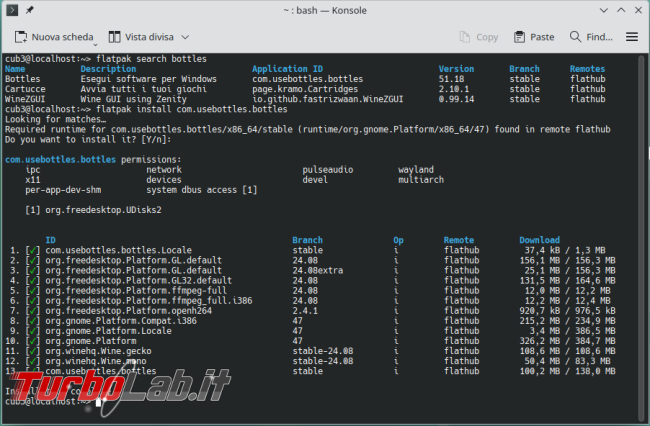Click checkmark for org.freedesktop.Platform.GL32.default

[33, 281]
